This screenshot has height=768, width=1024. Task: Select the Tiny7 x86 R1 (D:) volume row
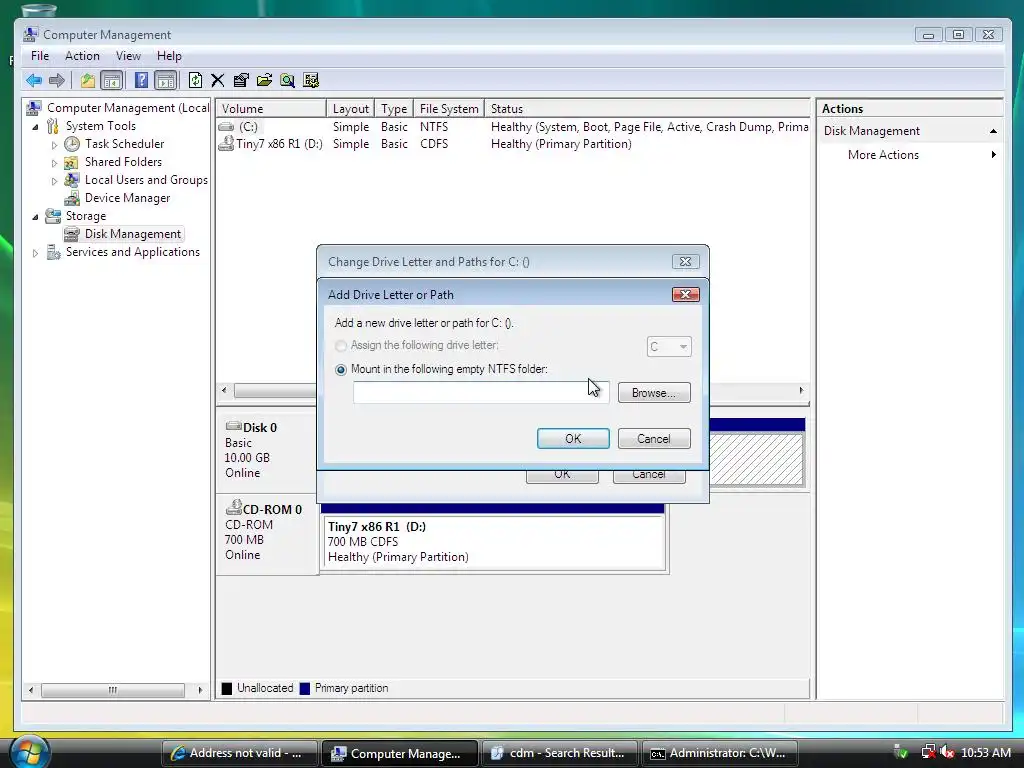point(513,144)
